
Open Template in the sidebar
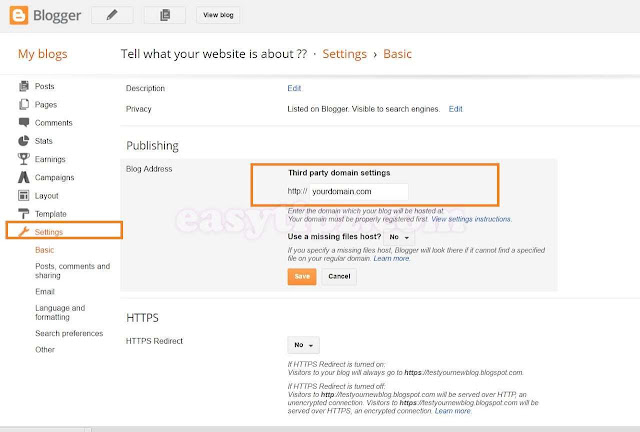click(50, 214)
